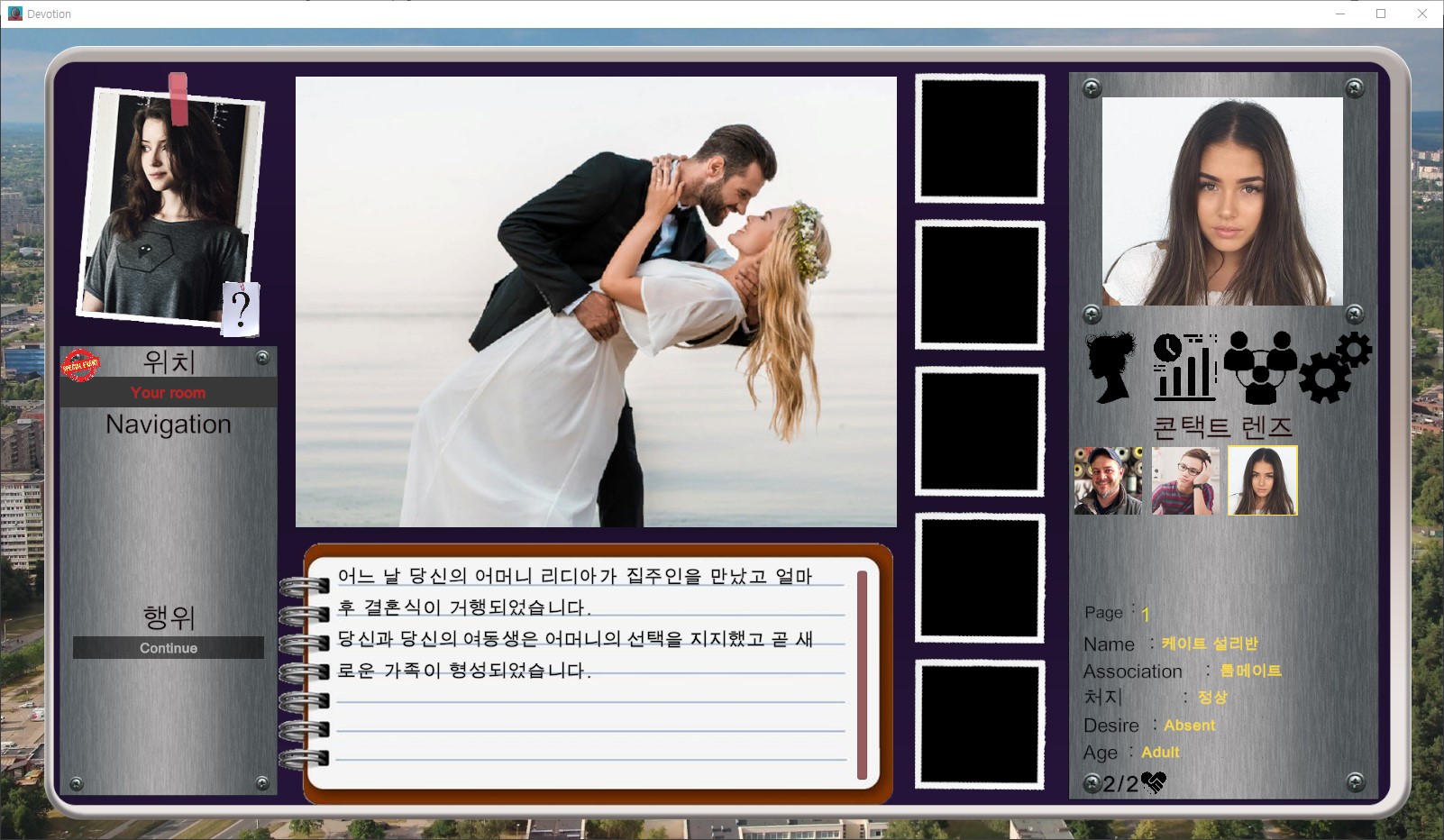The width and height of the screenshot is (1444, 840).
Task: Select the bearded man character thumbnail
Action: pyautogui.click(x=1108, y=480)
